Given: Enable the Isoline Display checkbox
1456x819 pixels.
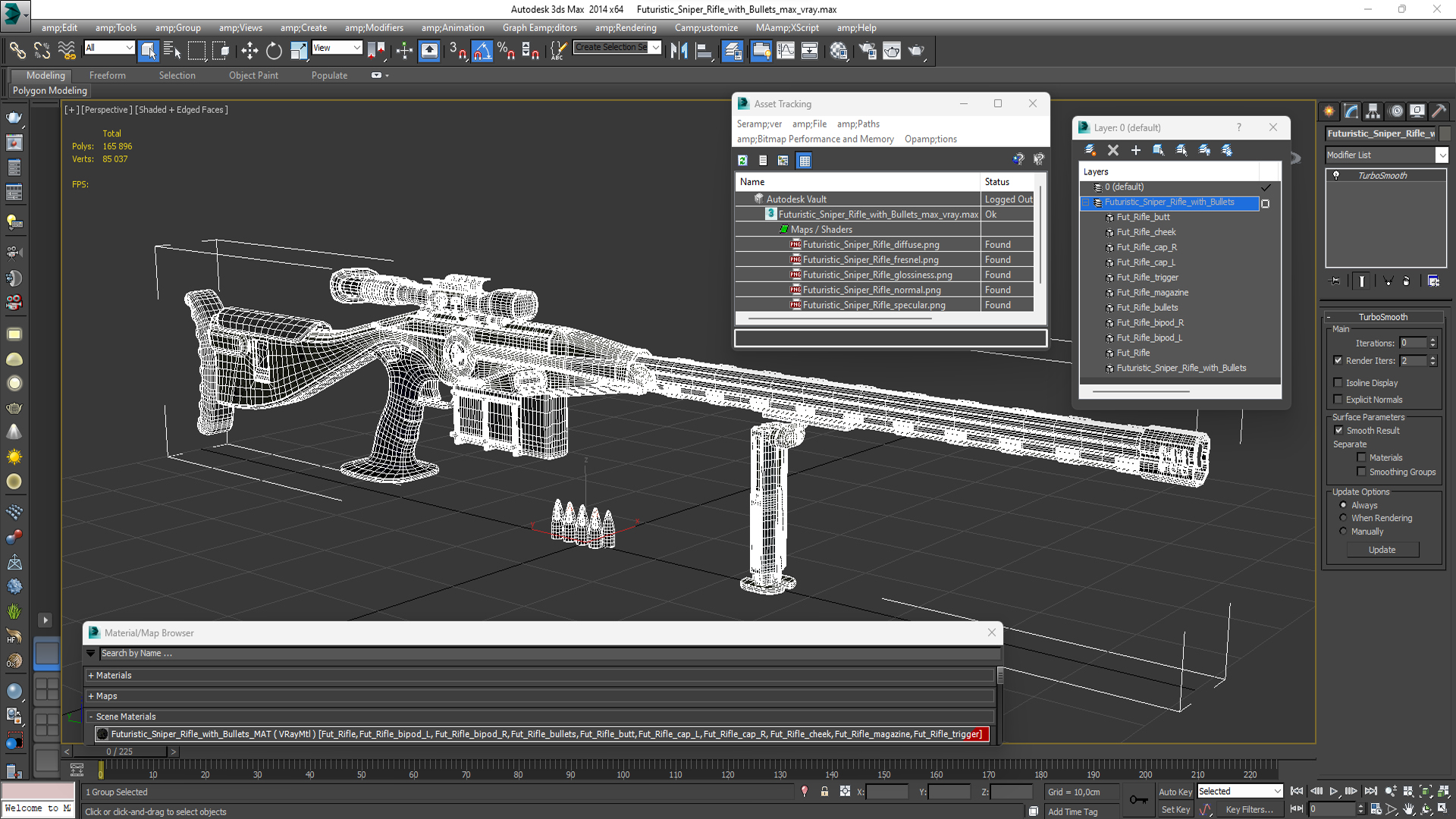Looking at the screenshot, I should (x=1338, y=383).
